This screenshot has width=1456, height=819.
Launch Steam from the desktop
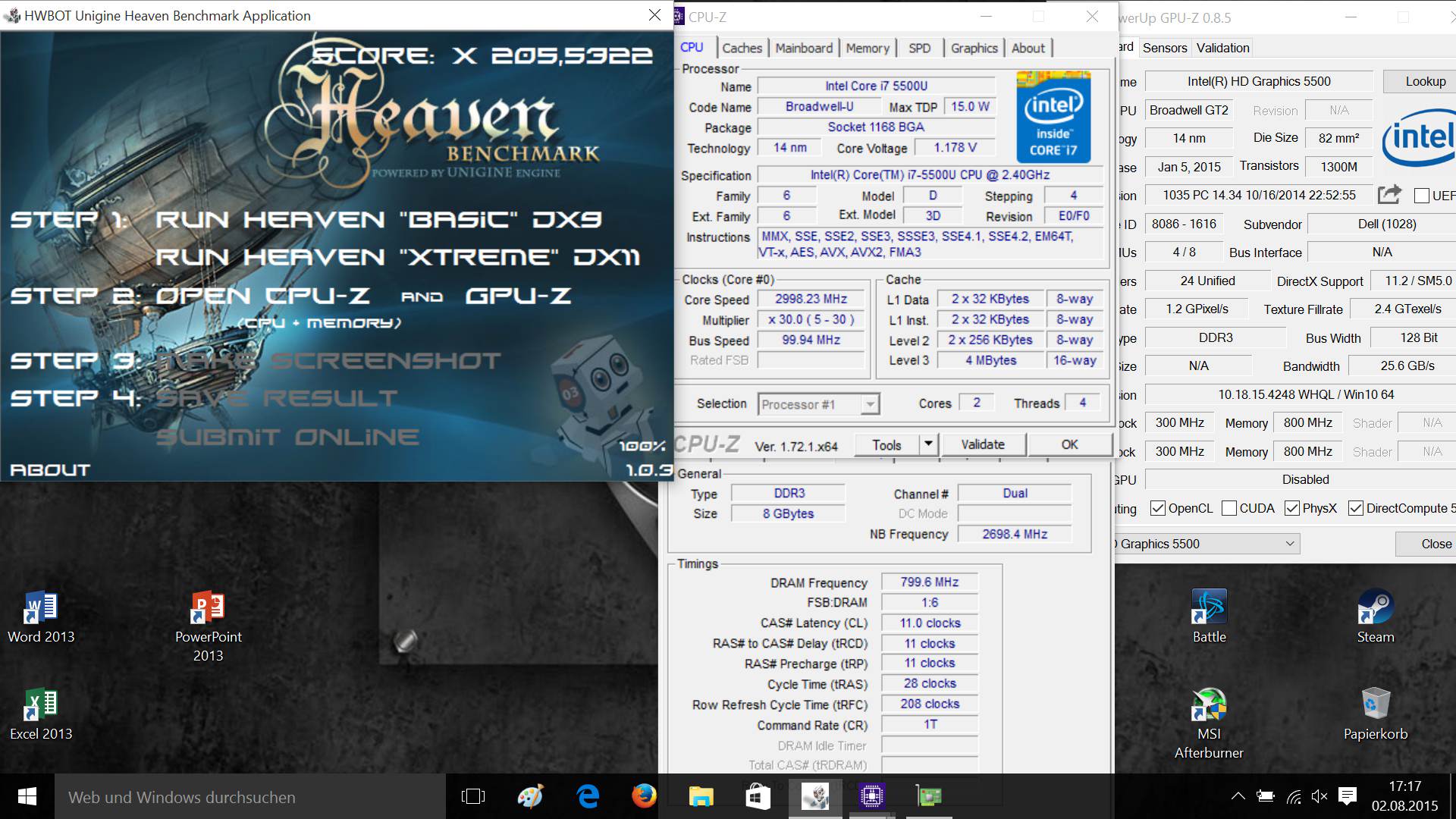click(1375, 616)
